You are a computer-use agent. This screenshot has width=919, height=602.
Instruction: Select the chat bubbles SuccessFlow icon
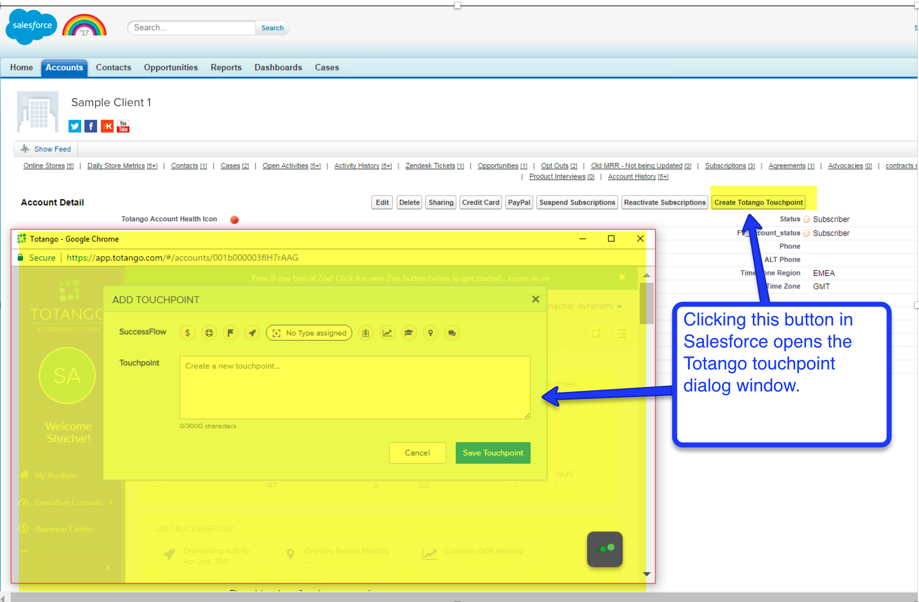452,333
